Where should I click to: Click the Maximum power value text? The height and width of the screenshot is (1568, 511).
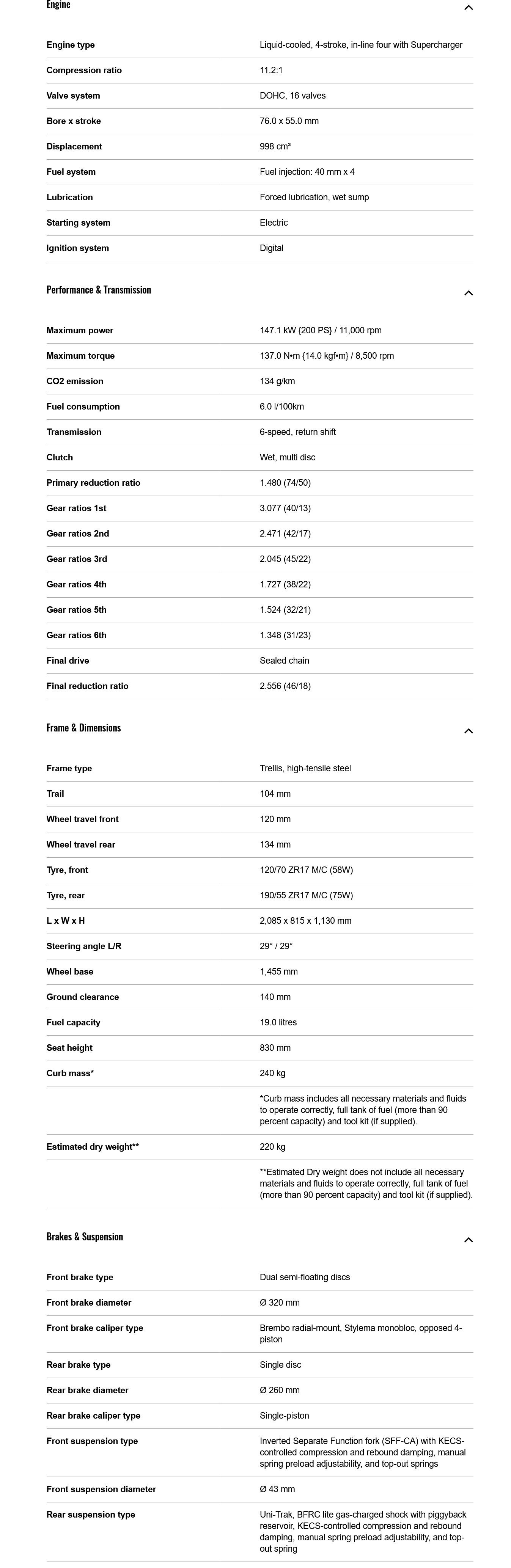pyautogui.click(x=320, y=331)
